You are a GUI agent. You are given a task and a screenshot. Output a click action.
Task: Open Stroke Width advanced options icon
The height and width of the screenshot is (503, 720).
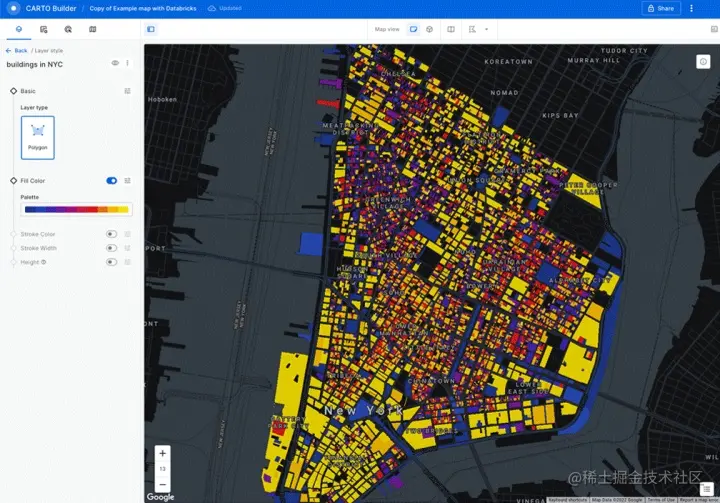127,248
